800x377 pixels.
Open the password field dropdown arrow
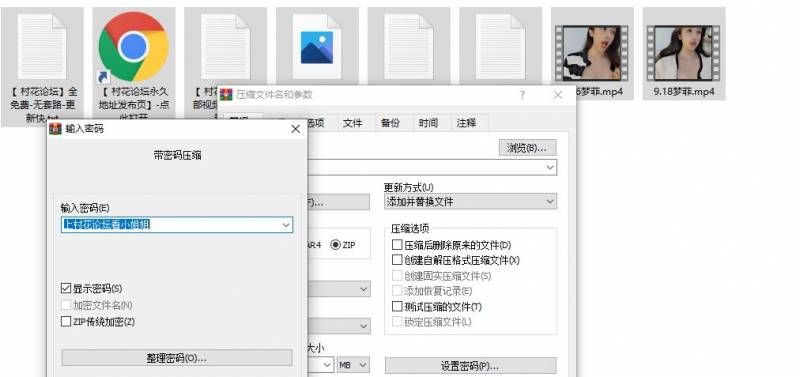tap(286, 225)
